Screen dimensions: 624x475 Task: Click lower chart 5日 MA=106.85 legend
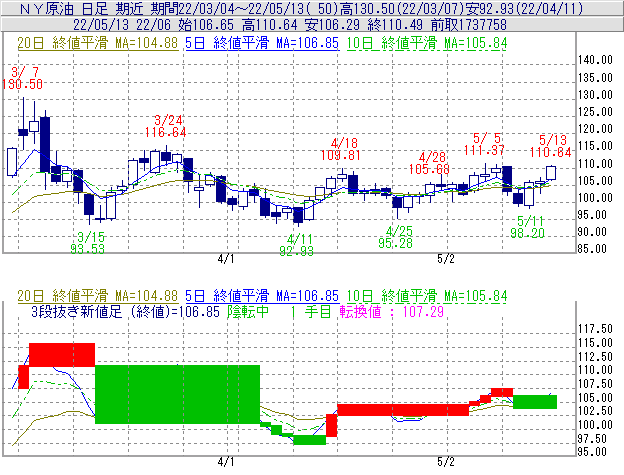click(x=262, y=296)
